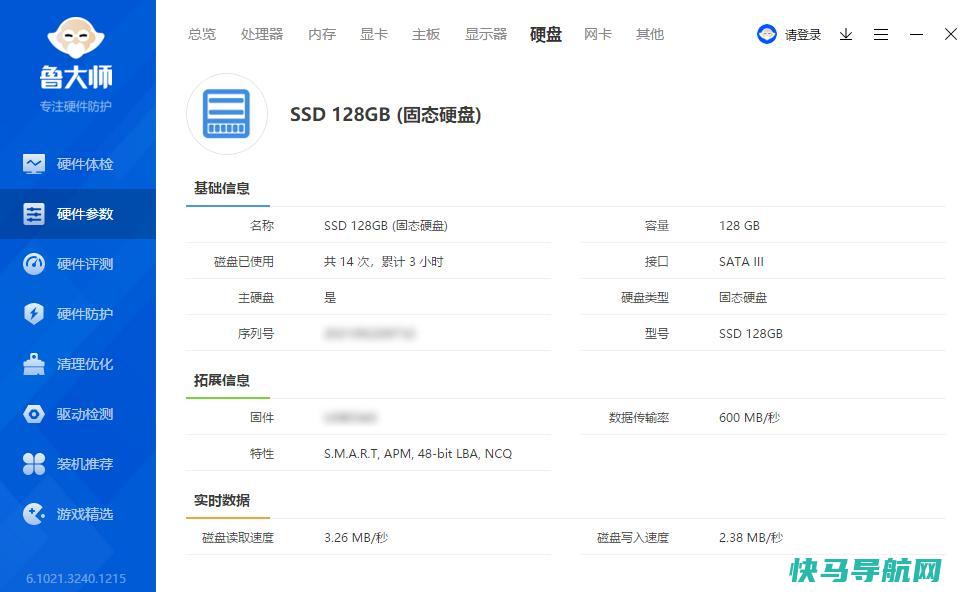Open the 硬件评测 gauge icon

click(x=34, y=264)
